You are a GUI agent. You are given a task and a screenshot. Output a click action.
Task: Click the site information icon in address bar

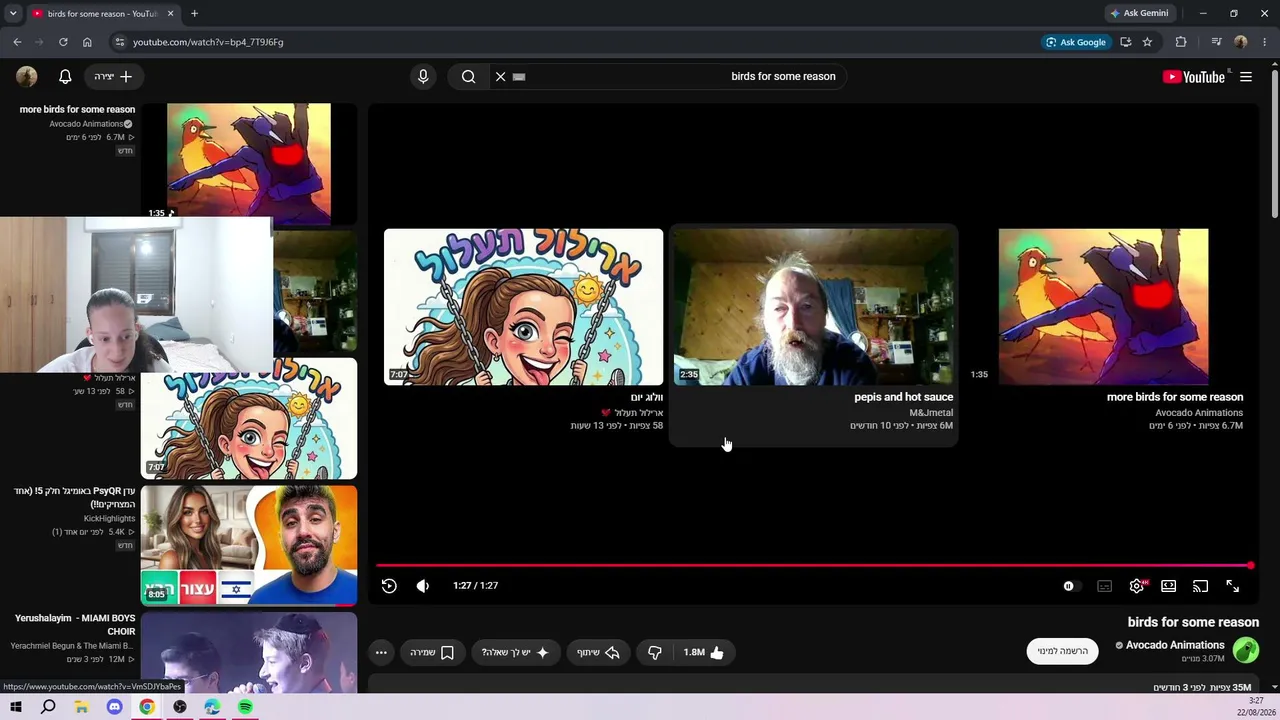click(x=119, y=42)
